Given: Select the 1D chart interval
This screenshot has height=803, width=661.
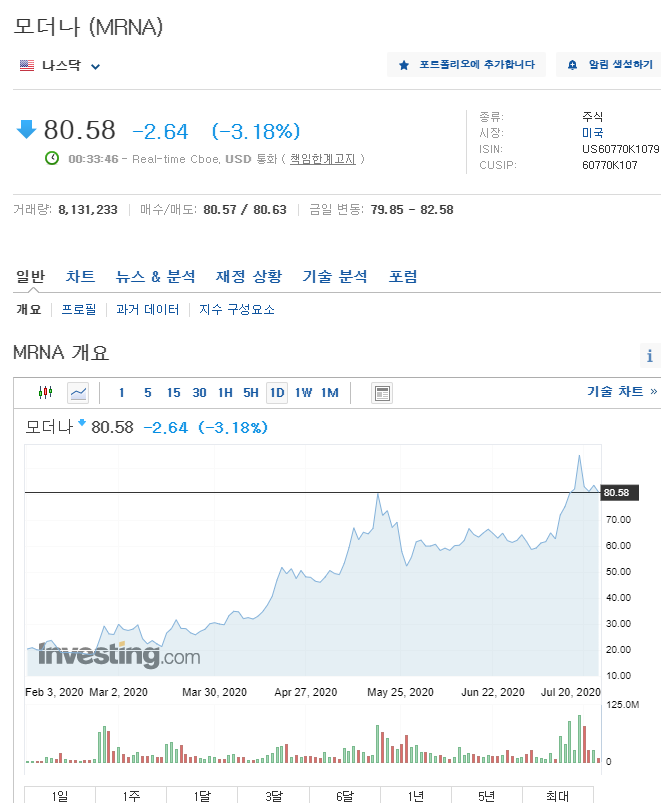Looking at the screenshot, I should [277, 393].
